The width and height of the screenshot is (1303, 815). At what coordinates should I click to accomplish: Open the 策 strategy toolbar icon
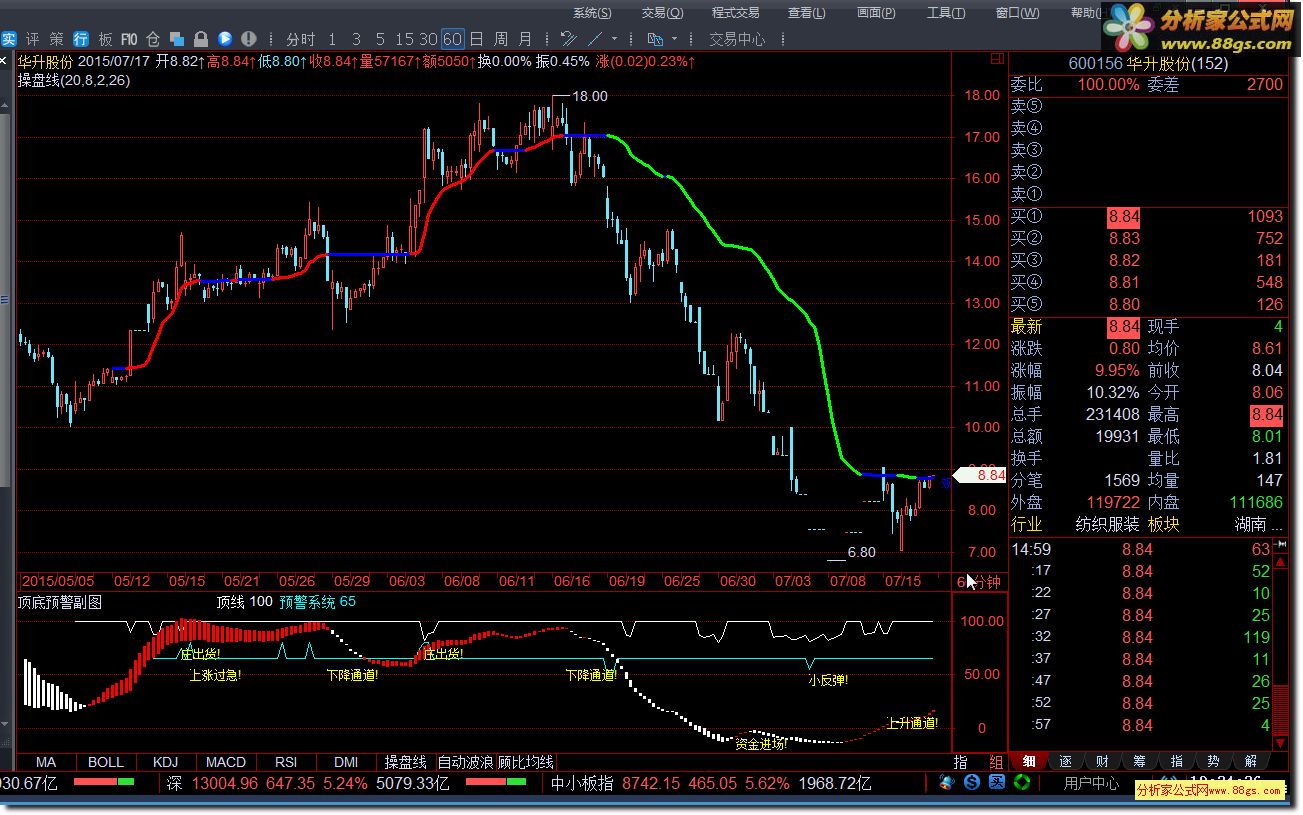(x=57, y=39)
